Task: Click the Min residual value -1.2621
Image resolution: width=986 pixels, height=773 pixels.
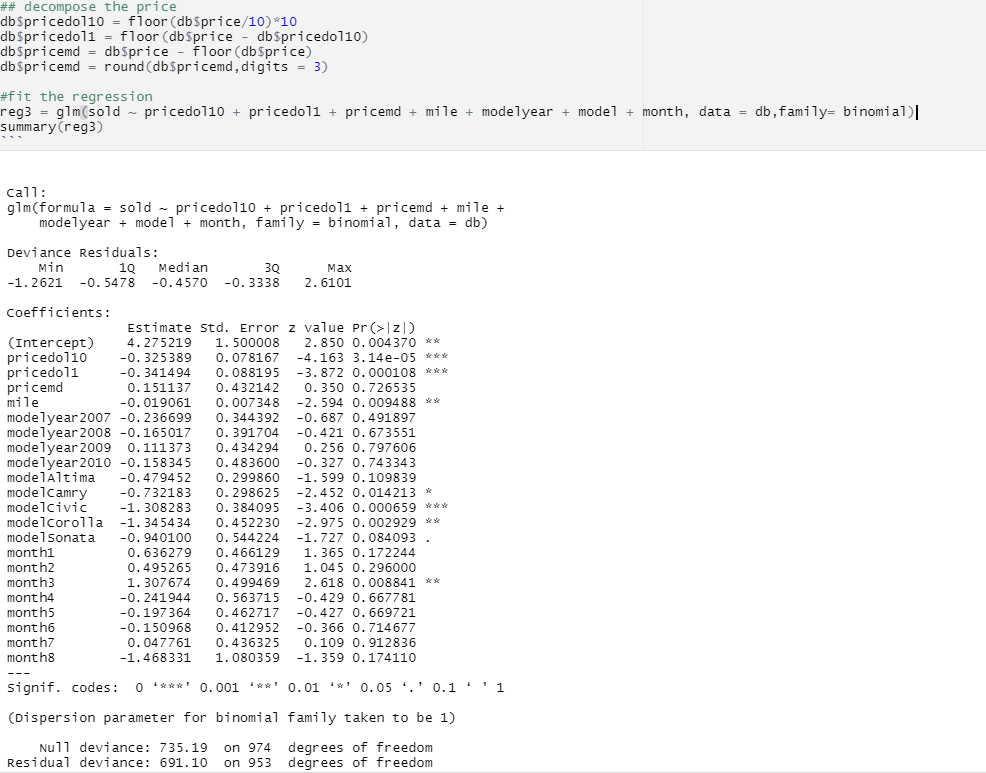Action: click(35, 283)
